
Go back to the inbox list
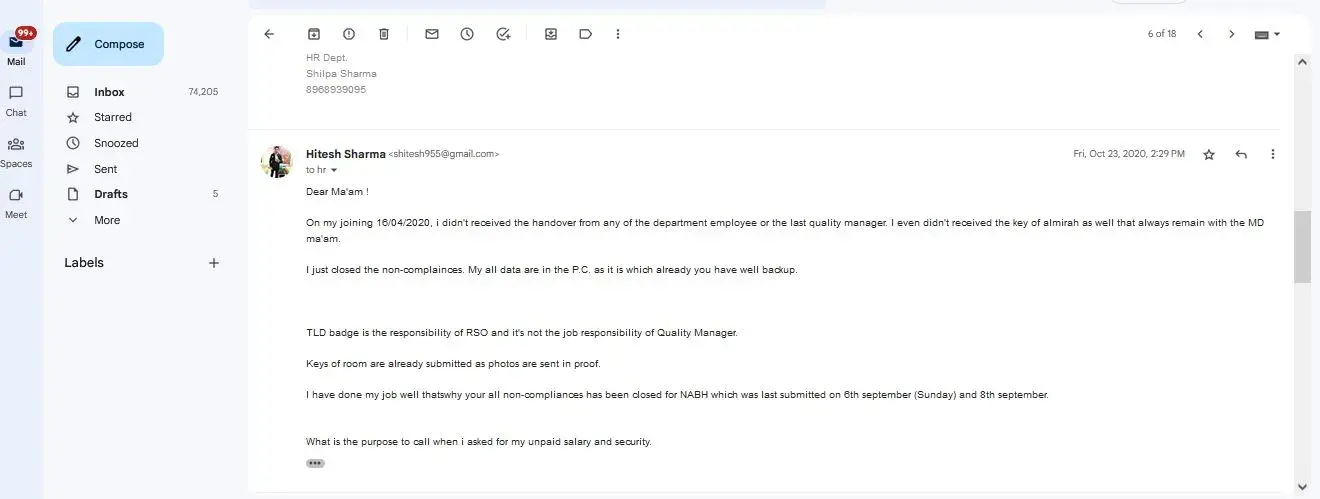tap(269, 34)
